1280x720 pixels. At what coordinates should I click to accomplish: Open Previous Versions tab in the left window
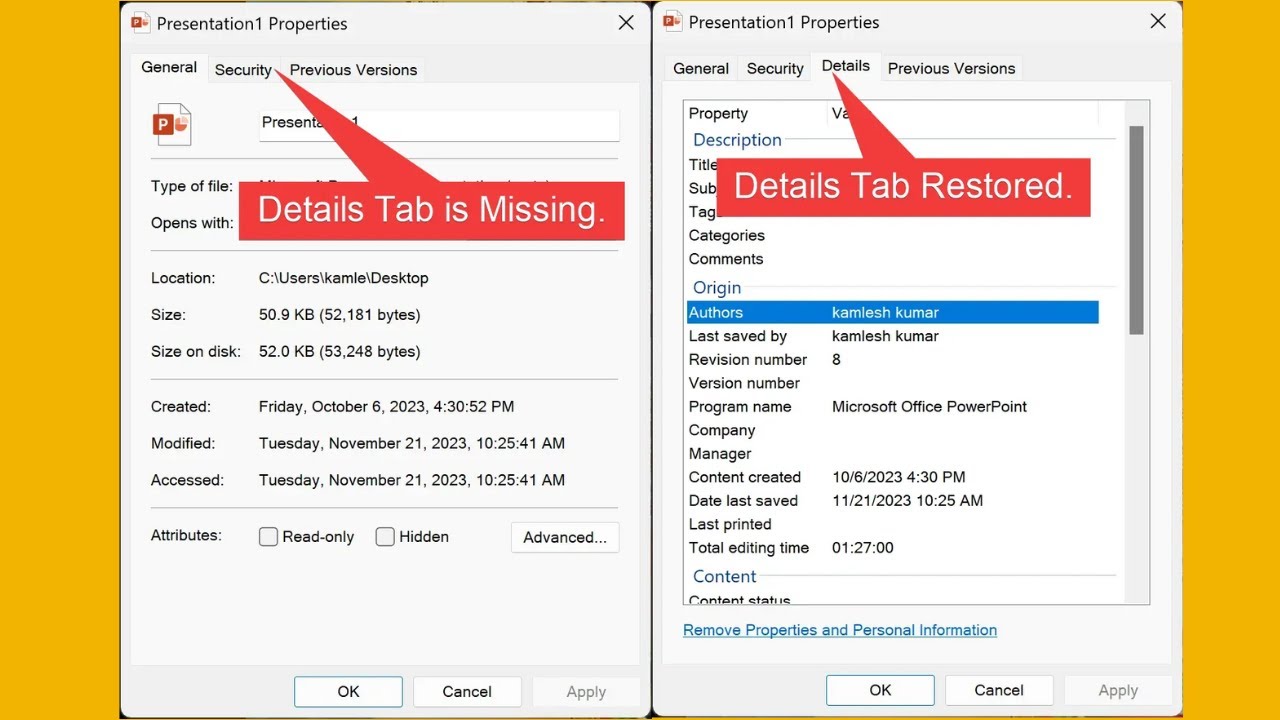point(353,70)
